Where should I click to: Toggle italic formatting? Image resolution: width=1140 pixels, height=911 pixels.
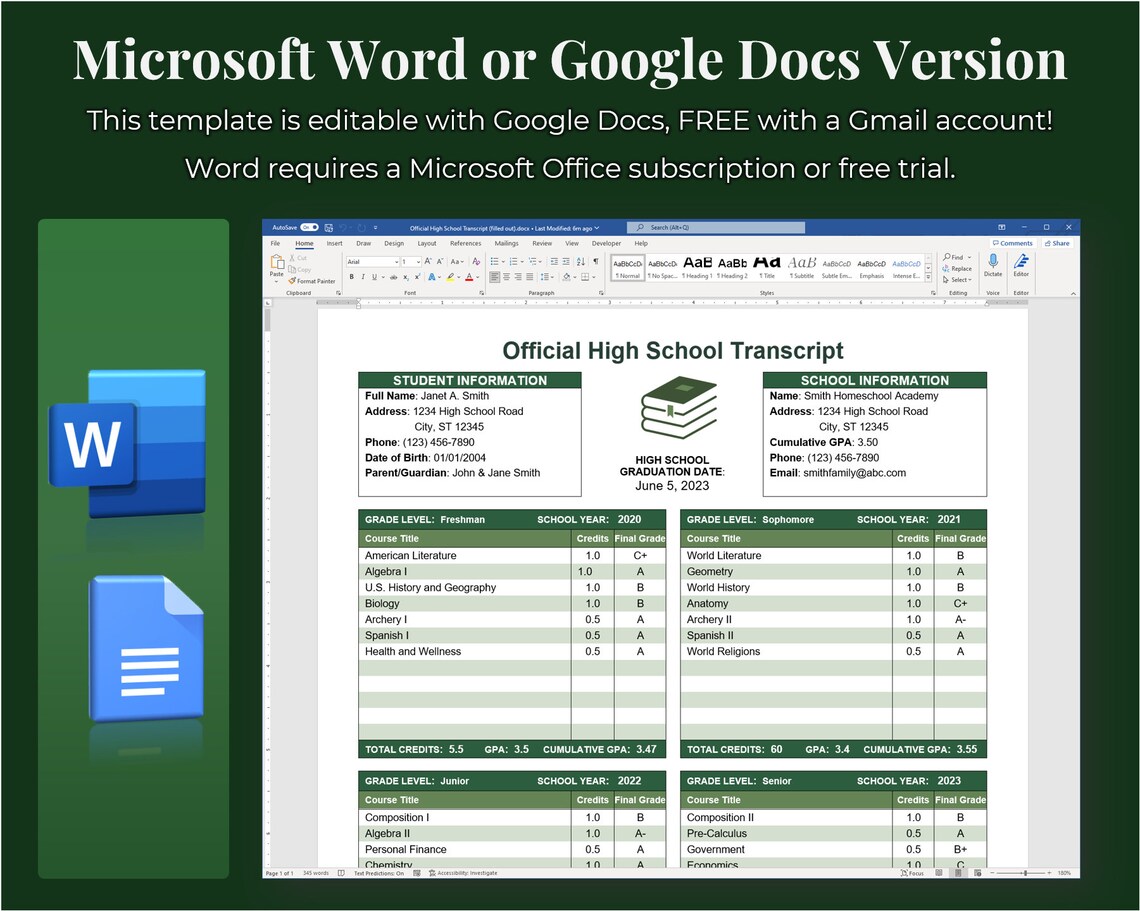pyautogui.click(x=363, y=277)
